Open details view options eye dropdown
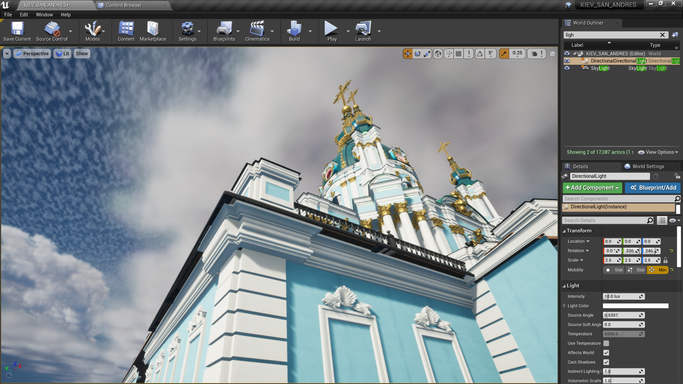This screenshot has width=683, height=384. [674, 221]
